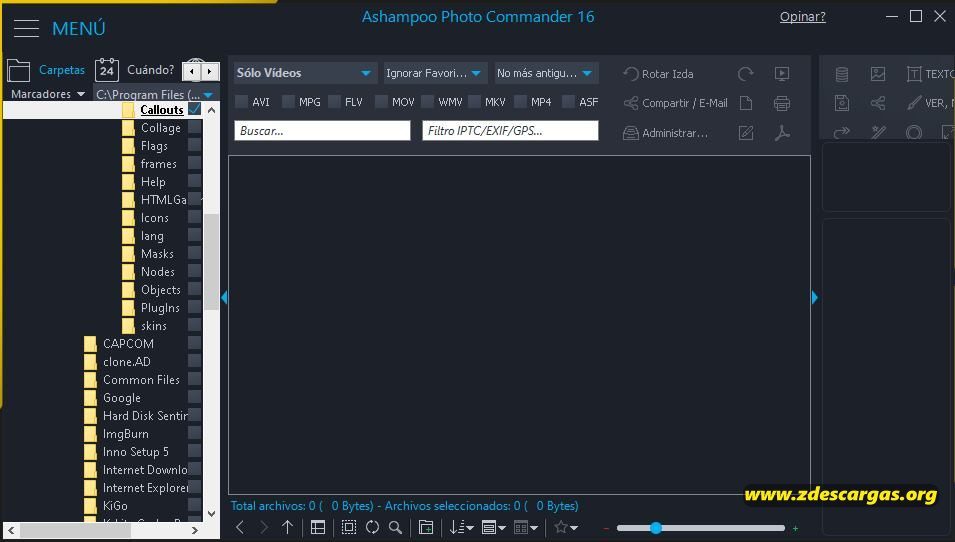Click Compartir / E-Mail button
The image size is (955, 542).
coord(675,103)
